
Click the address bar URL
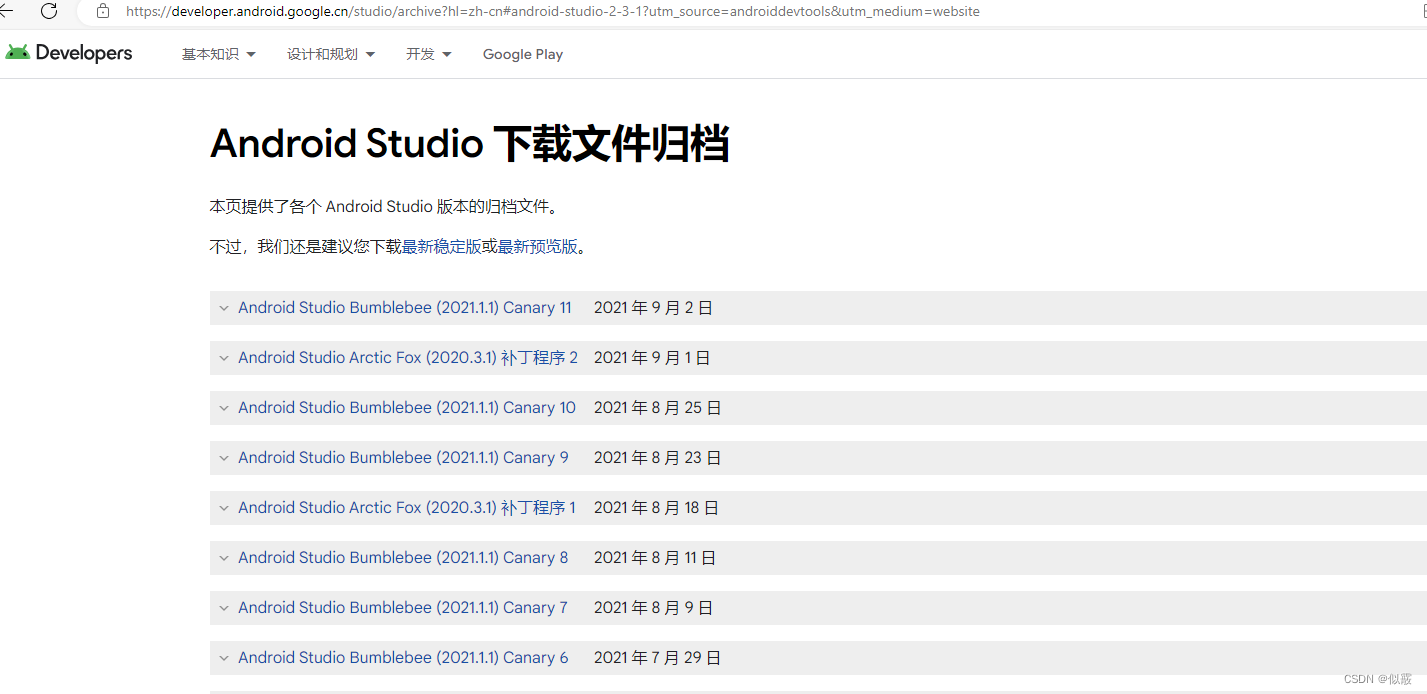pyautogui.click(x=552, y=12)
